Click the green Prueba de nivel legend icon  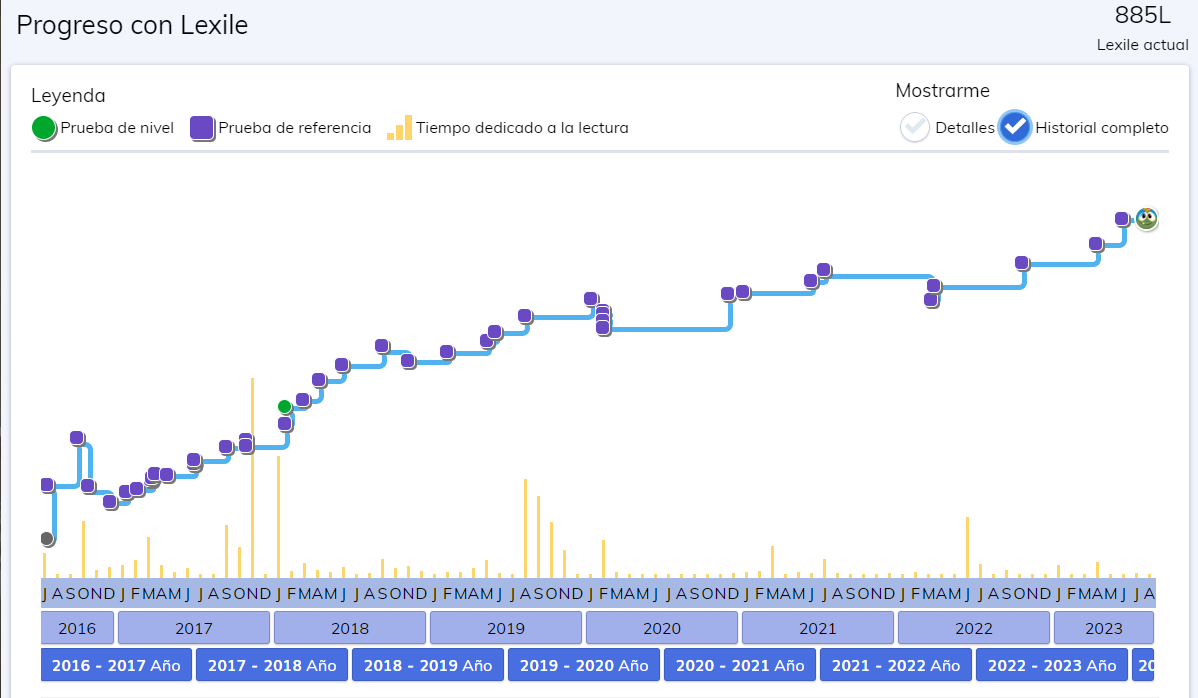(44, 128)
